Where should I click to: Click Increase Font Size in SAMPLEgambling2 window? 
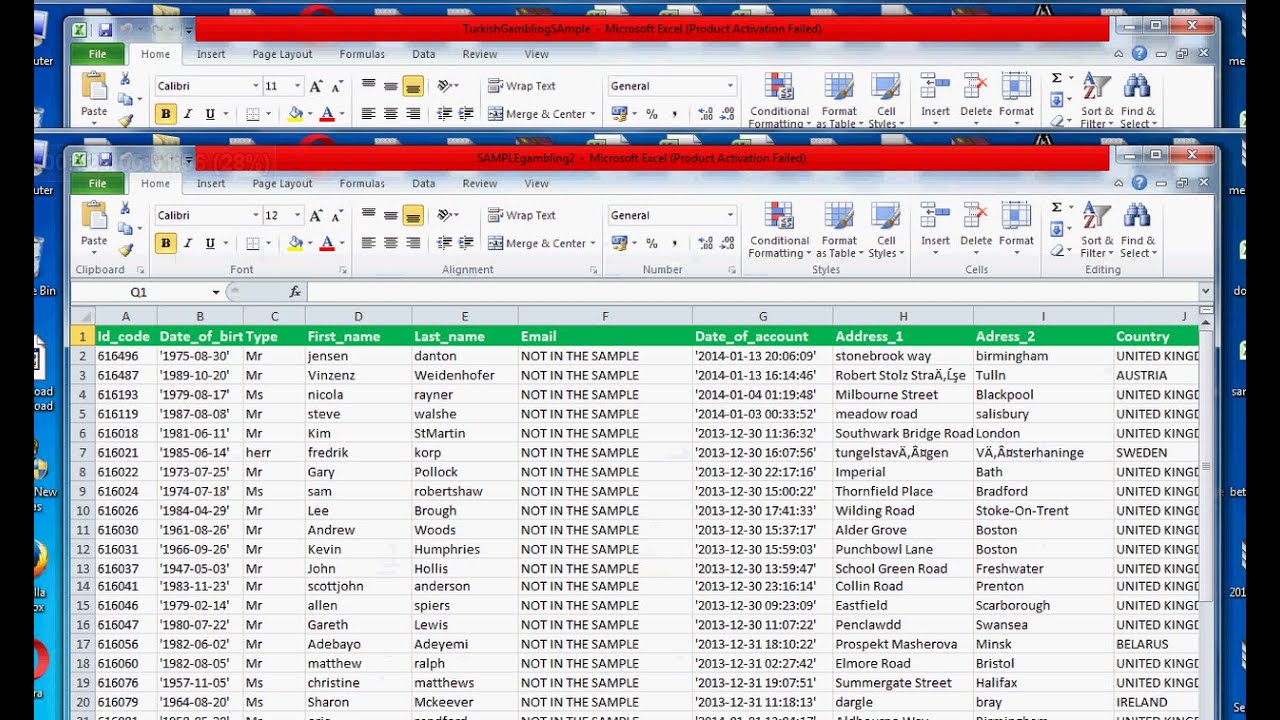coord(316,215)
